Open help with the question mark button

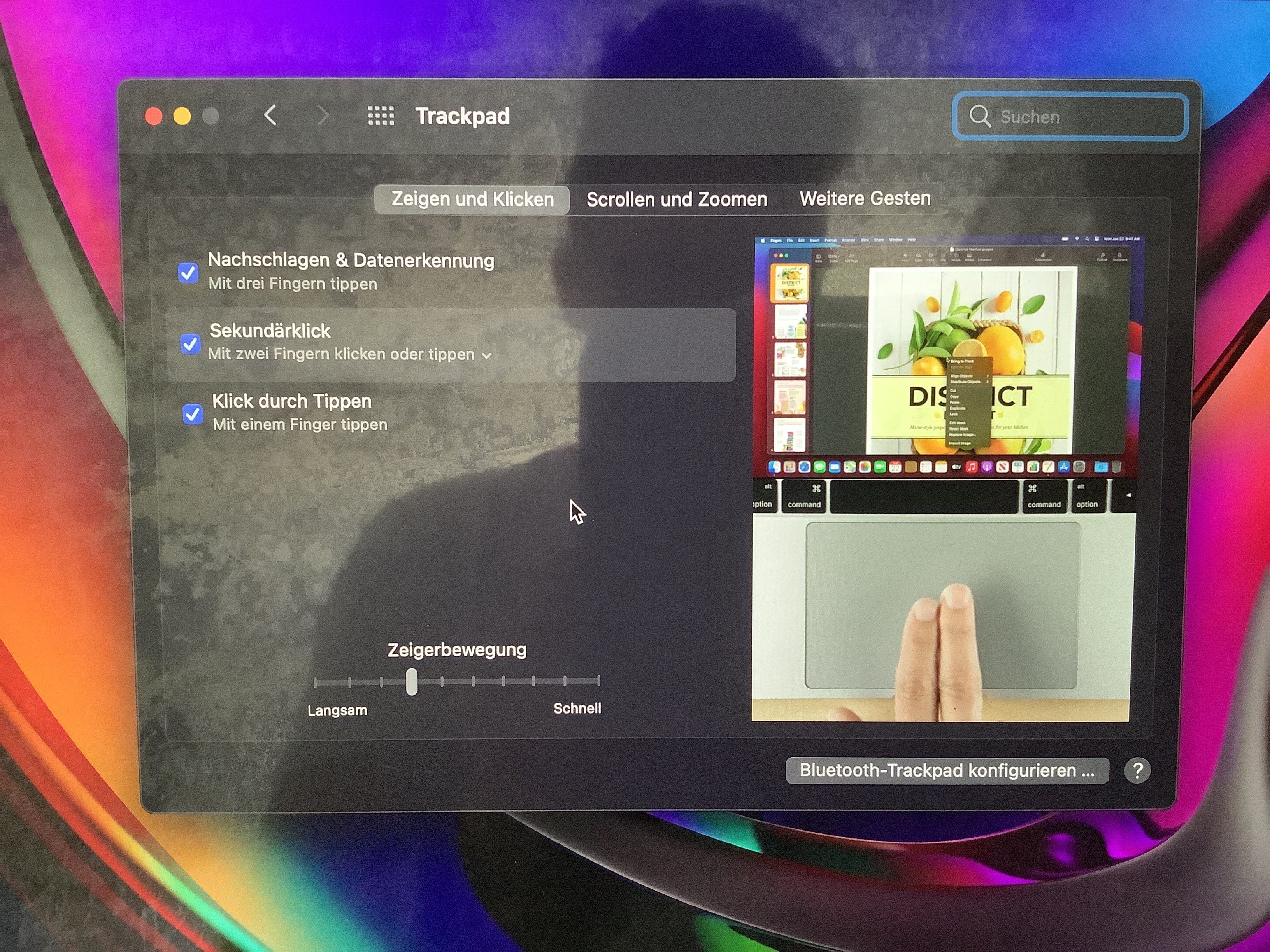point(1137,771)
